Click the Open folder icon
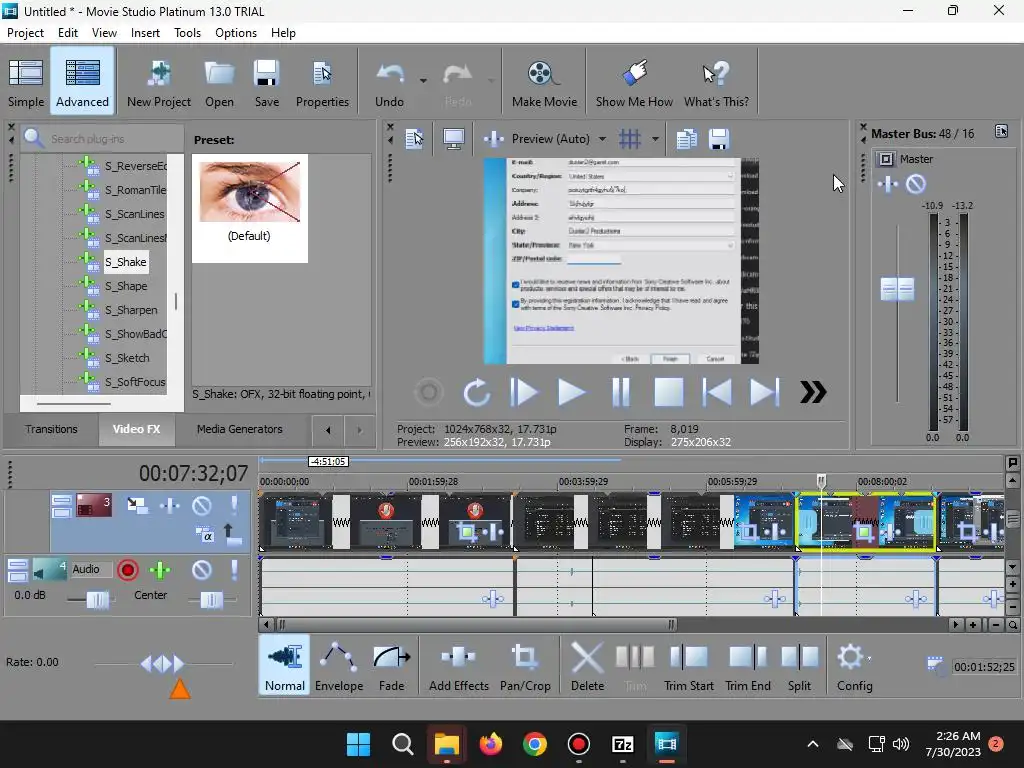This screenshot has width=1024, height=768. 219,82
